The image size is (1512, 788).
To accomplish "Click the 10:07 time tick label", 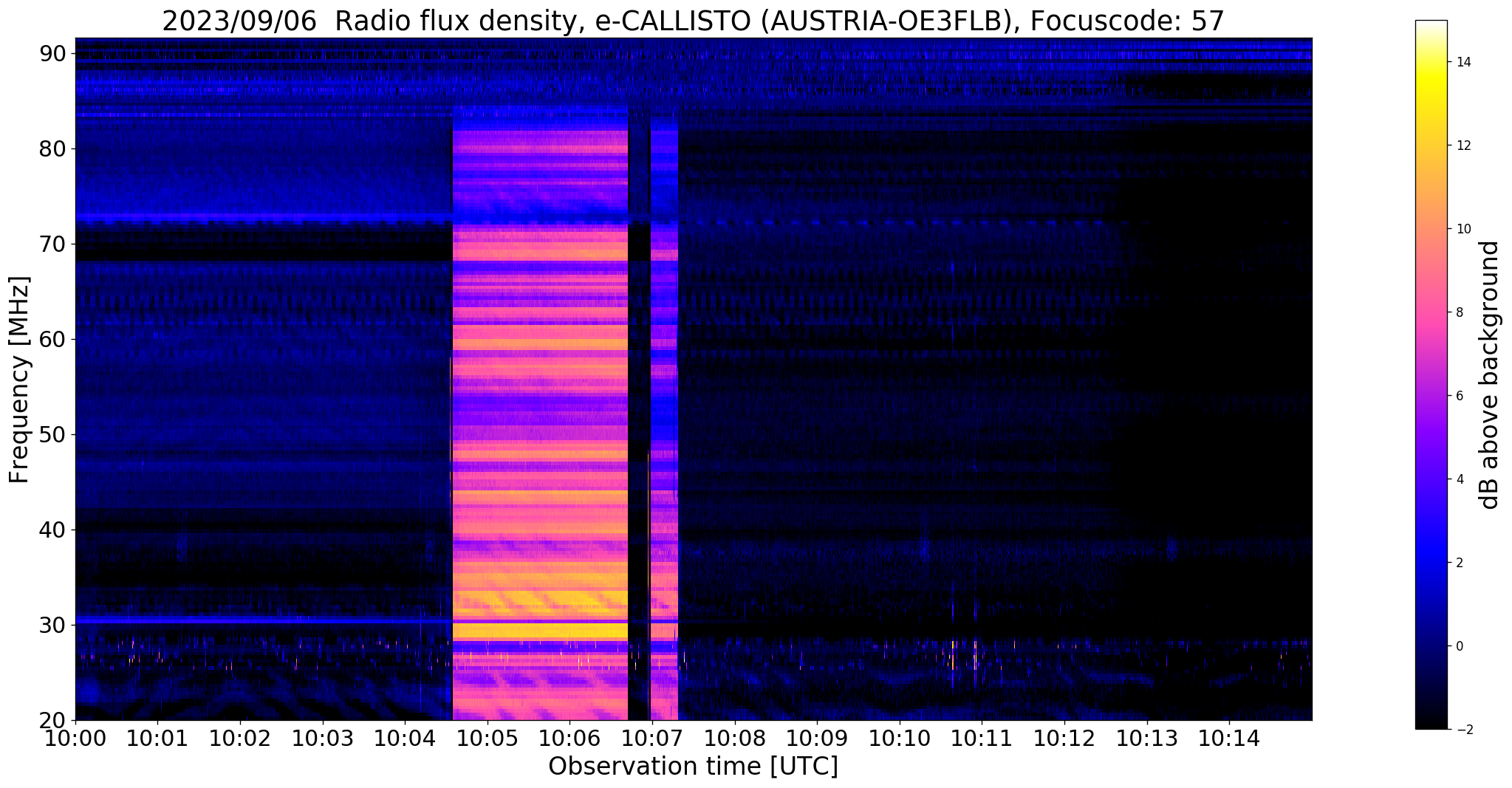I will point(651,738).
